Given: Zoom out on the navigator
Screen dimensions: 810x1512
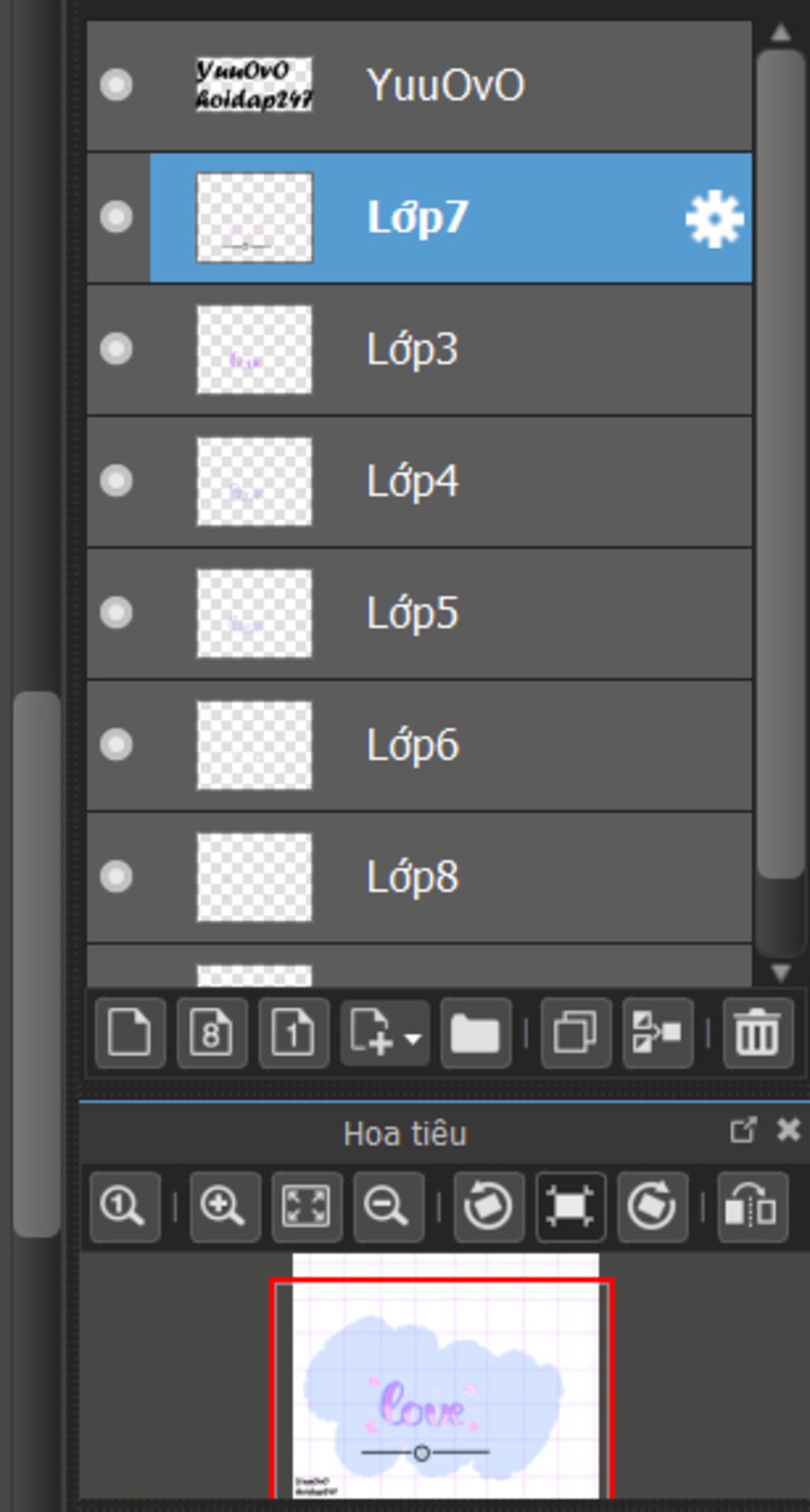Looking at the screenshot, I should point(388,1207).
